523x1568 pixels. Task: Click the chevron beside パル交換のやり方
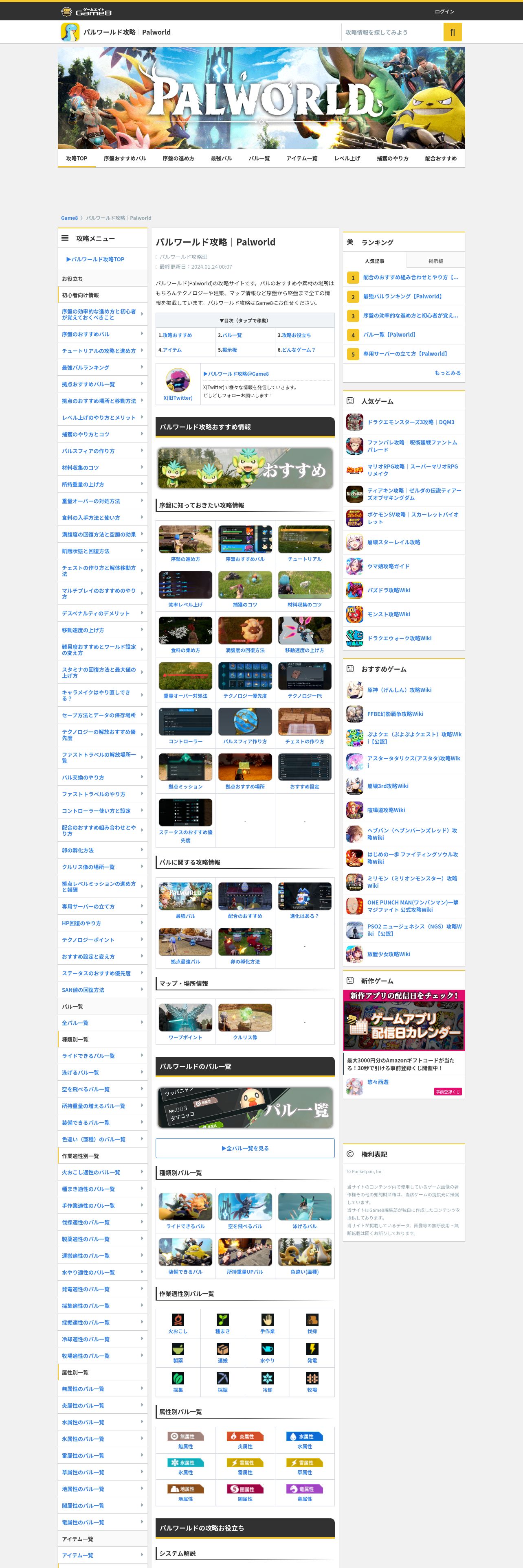[x=142, y=777]
